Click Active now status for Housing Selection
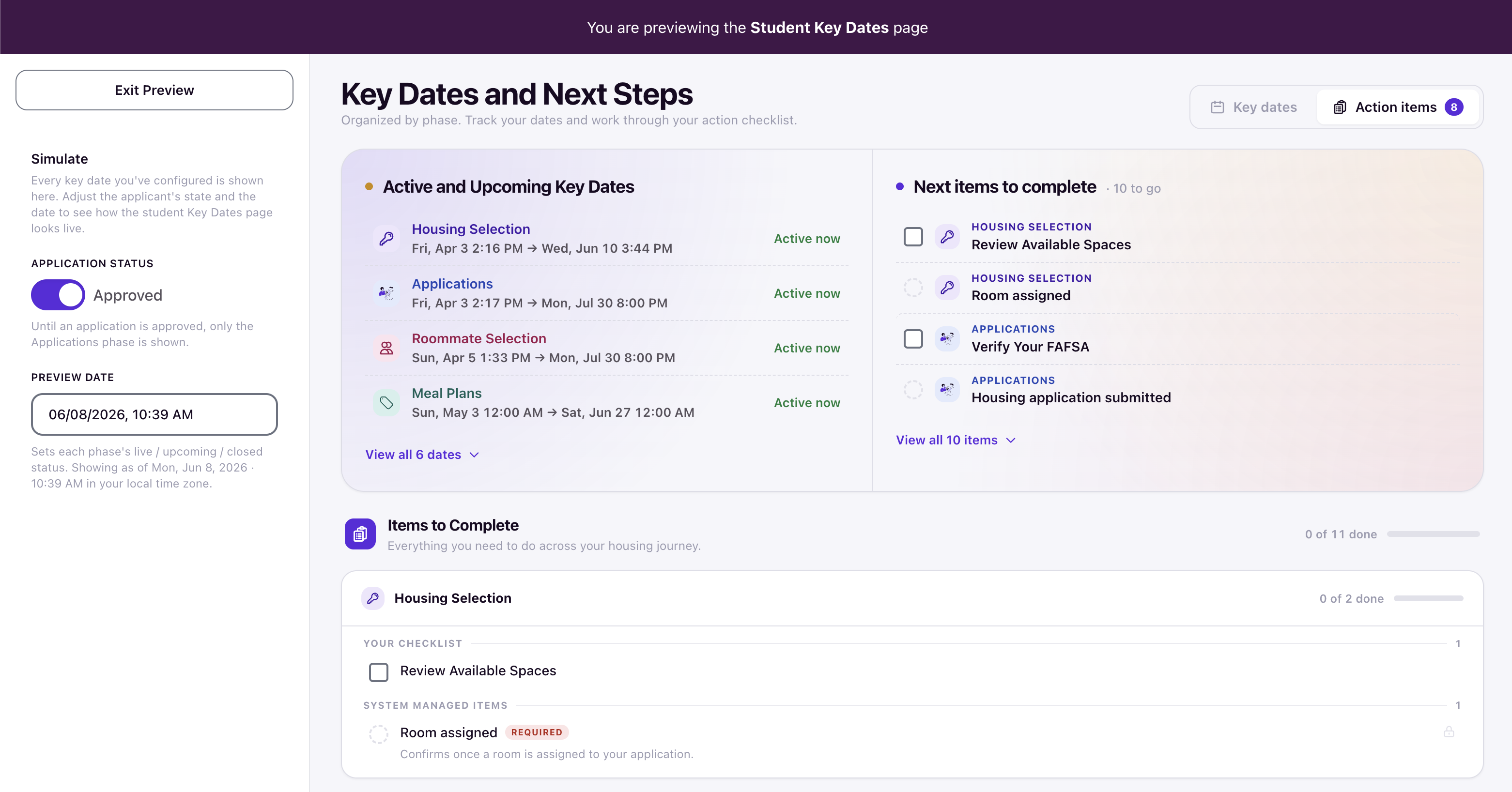This screenshot has width=1512, height=792. coord(807,238)
